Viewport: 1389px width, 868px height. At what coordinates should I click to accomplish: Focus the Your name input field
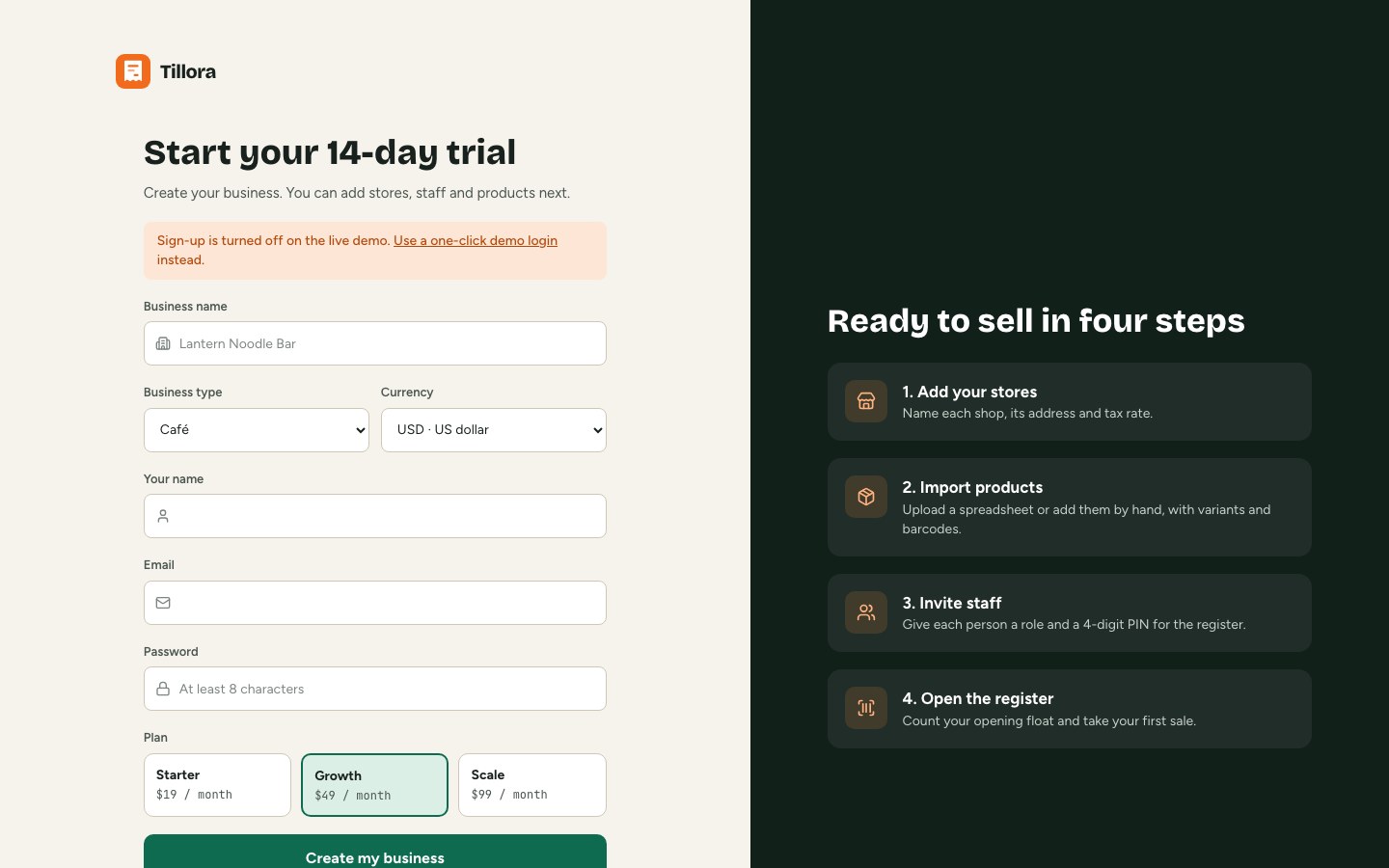(x=375, y=516)
